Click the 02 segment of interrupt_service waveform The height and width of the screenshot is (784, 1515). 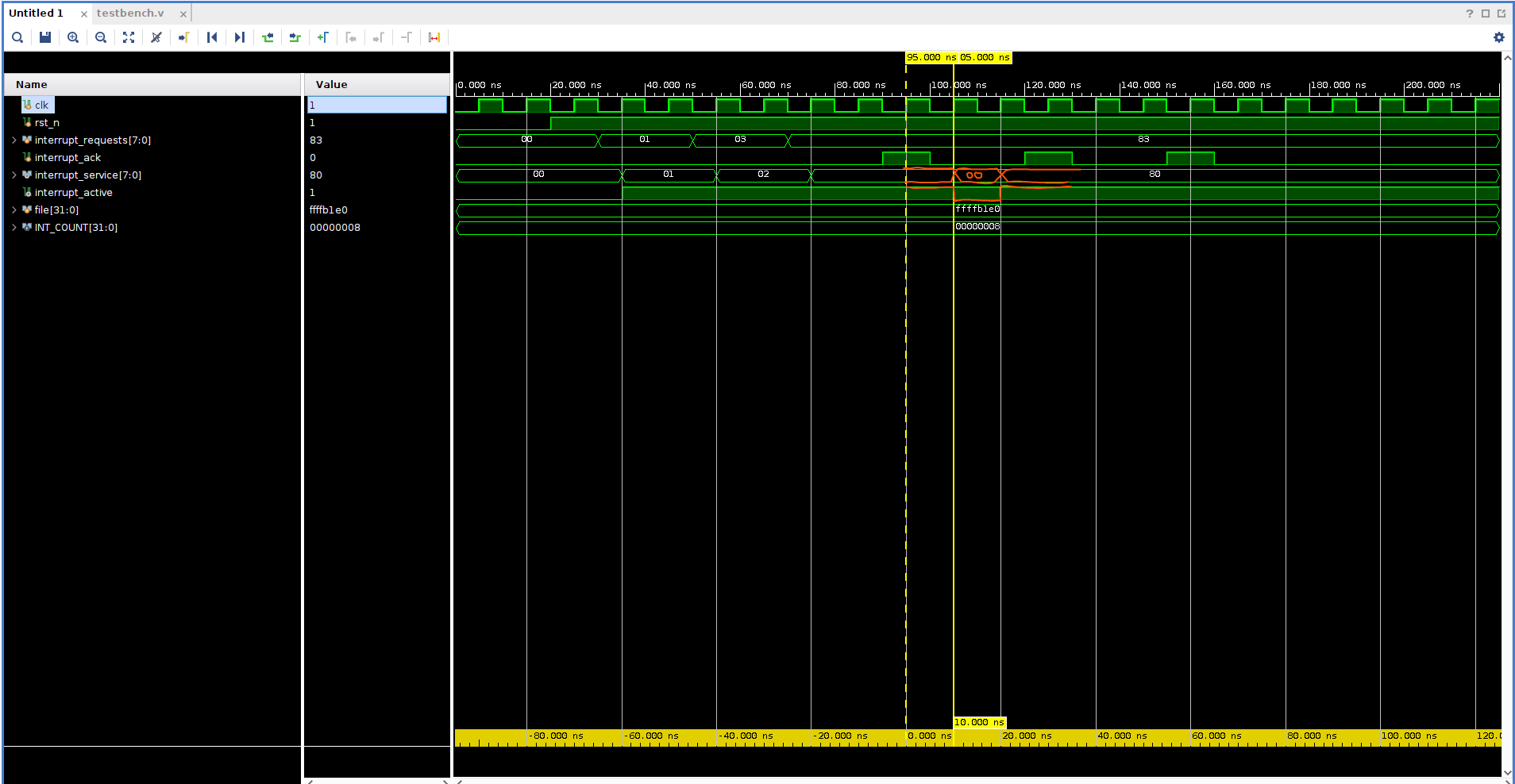pos(763,175)
